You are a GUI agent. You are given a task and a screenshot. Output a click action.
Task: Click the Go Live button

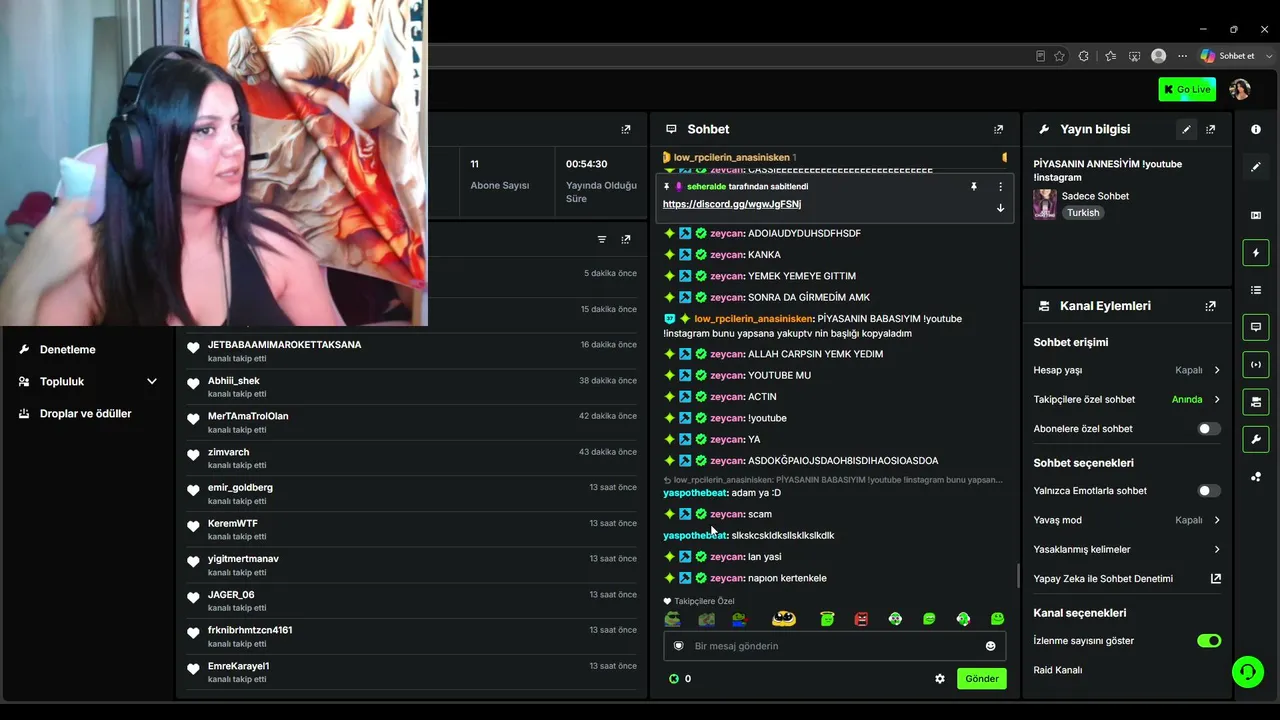coord(1187,89)
